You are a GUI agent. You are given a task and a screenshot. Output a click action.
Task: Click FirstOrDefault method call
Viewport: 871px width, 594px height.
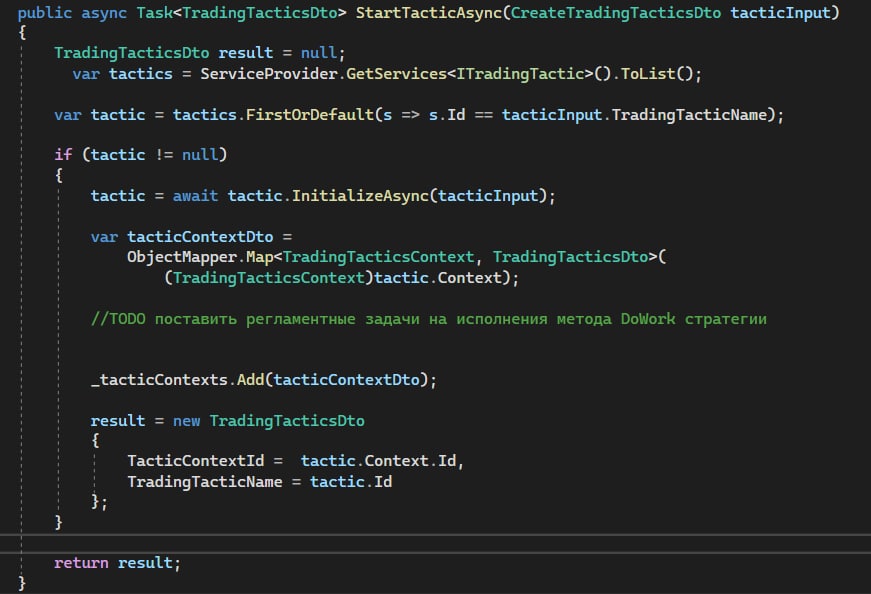pyautogui.click(x=310, y=115)
